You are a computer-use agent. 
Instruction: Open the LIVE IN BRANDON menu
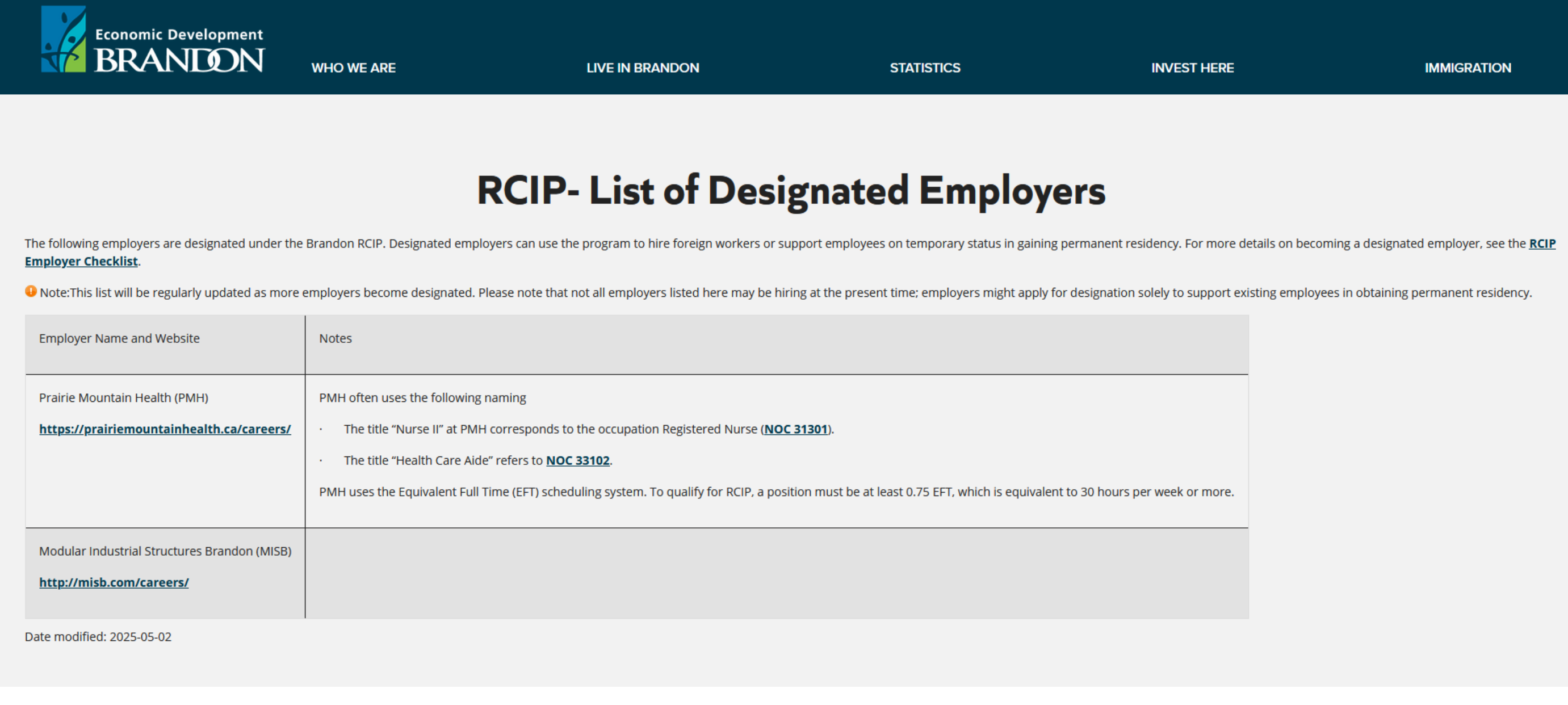[x=642, y=68]
